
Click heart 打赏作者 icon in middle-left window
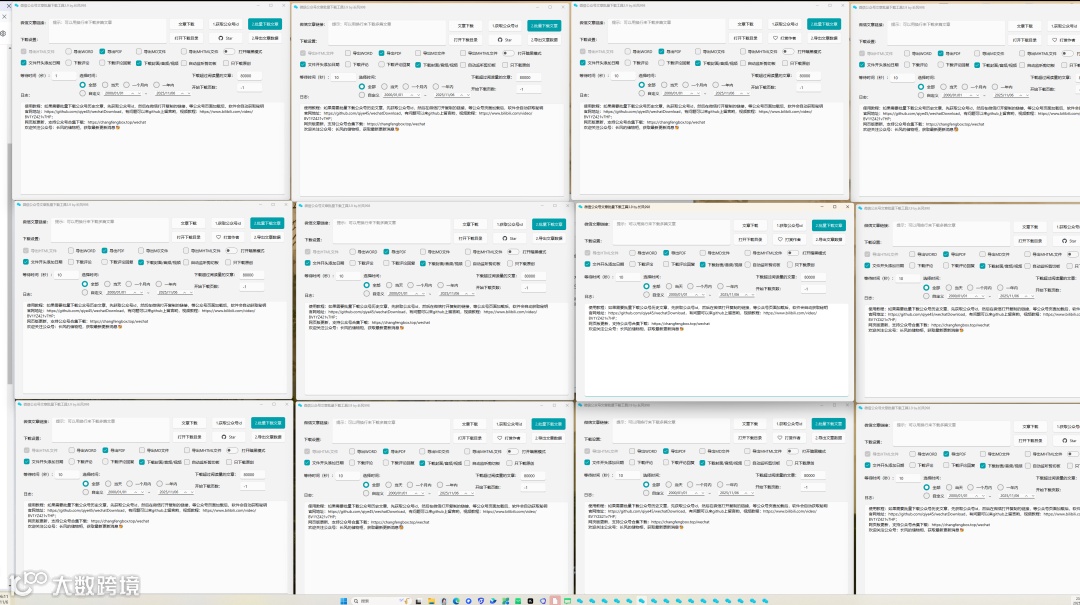[x=219, y=237]
